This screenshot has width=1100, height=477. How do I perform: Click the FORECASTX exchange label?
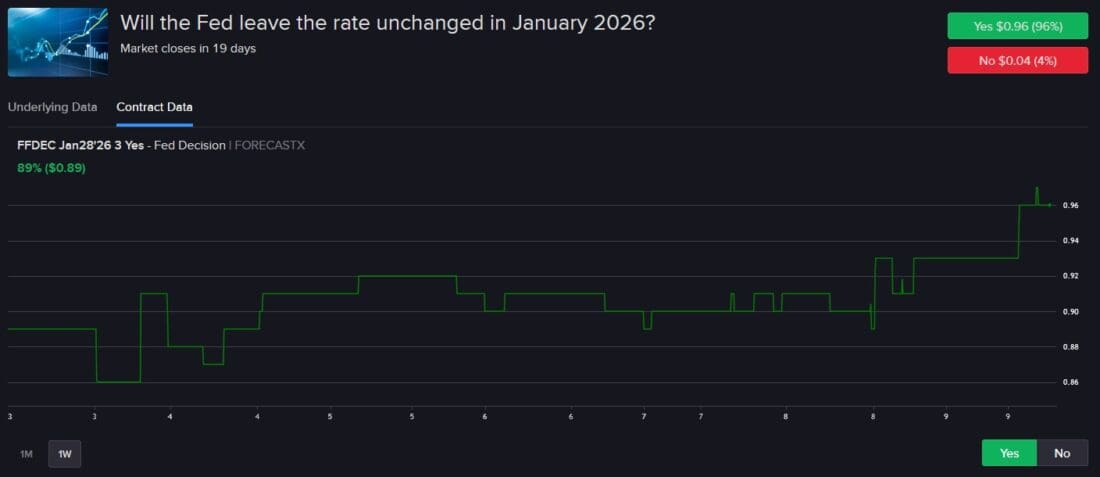pyautogui.click(x=270, y=145)
